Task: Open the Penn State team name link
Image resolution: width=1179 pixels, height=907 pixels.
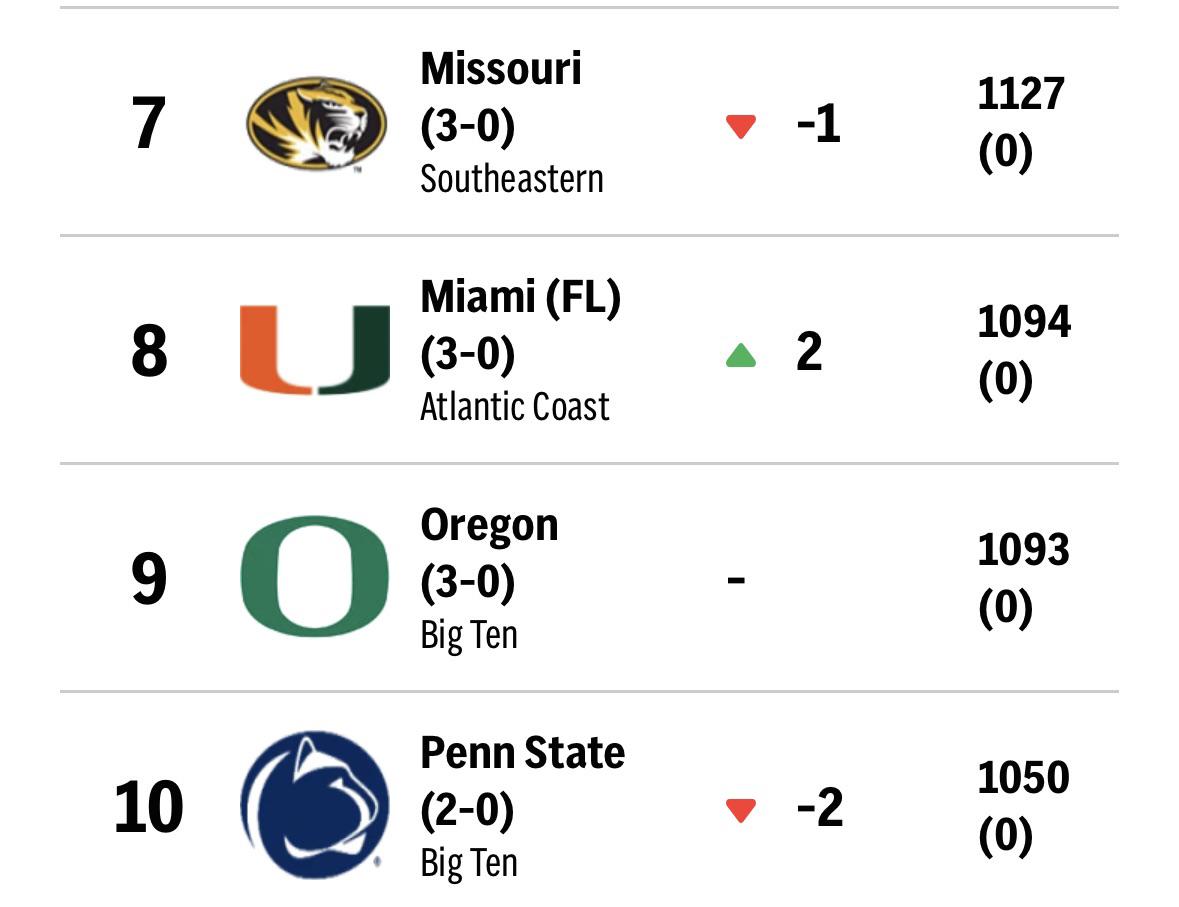Action: 522,753
